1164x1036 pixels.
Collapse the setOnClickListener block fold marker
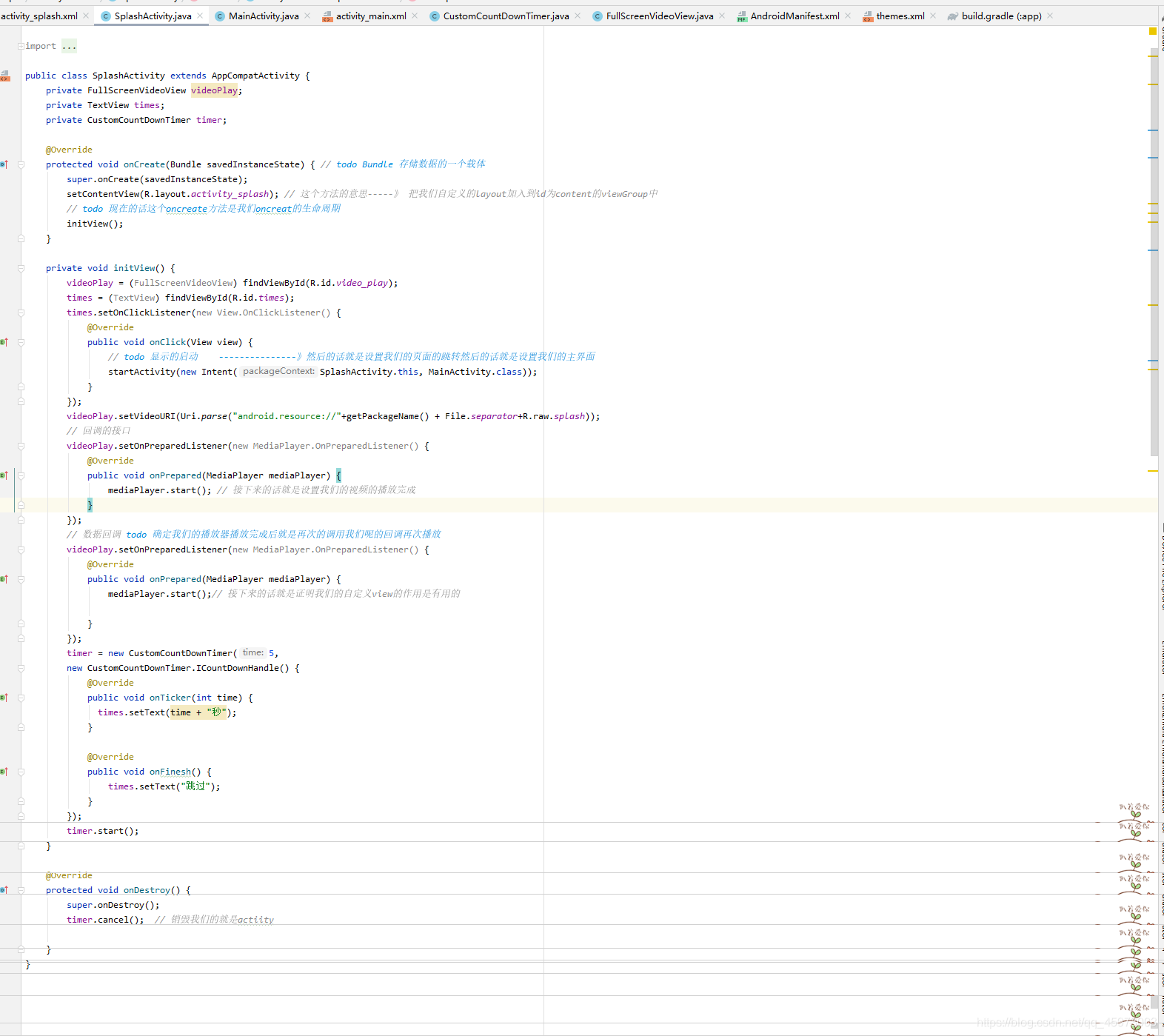tap(21, 313)
